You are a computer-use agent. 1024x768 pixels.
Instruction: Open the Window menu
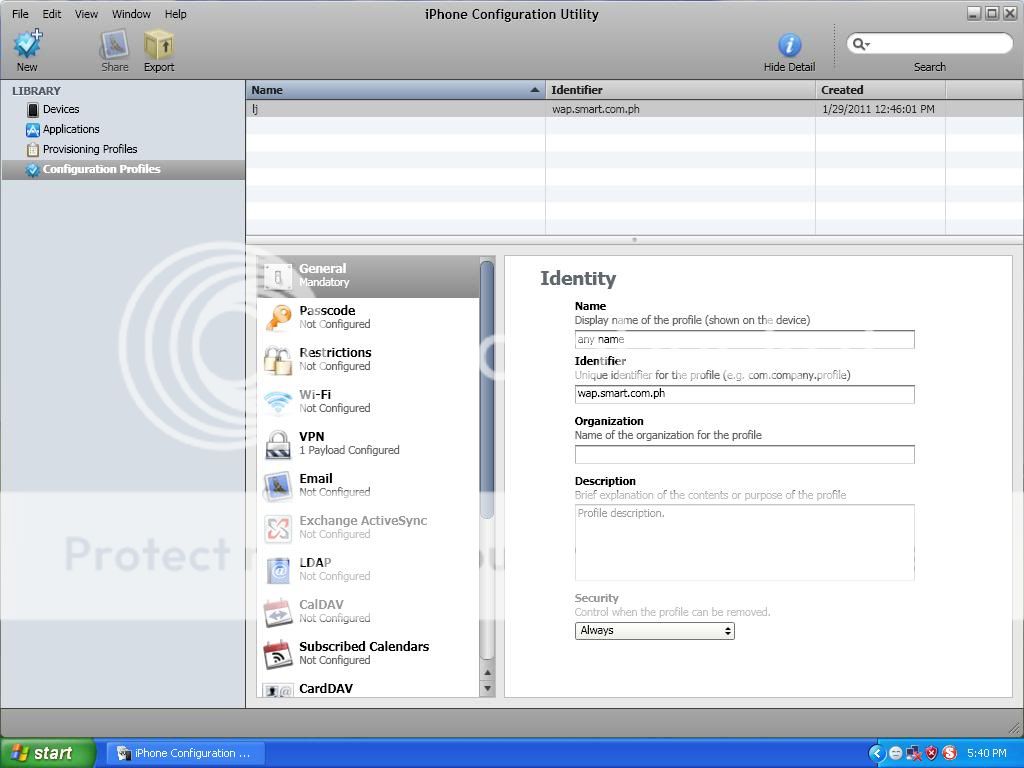click(x=131, y=14)
